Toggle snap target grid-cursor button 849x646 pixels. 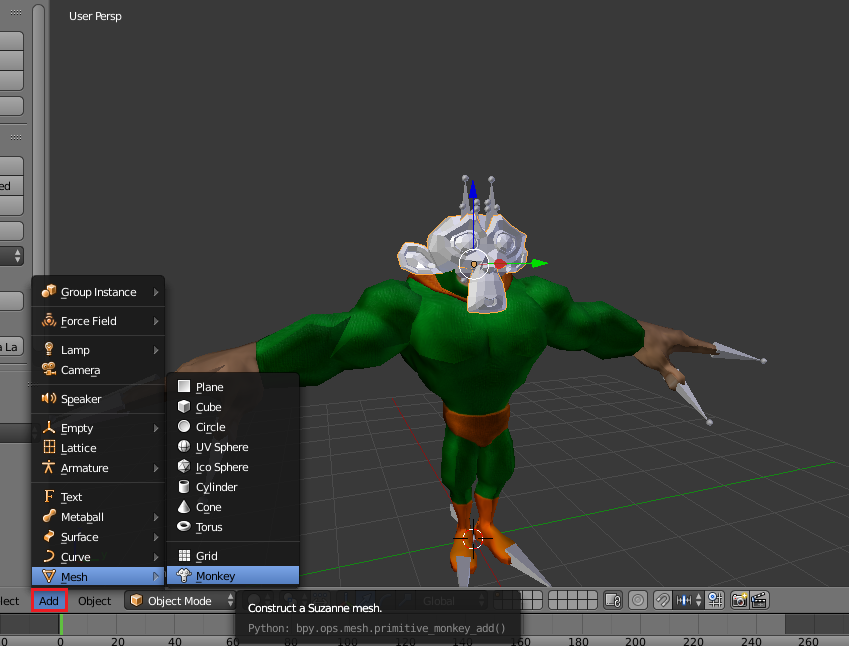pos(715,600)
